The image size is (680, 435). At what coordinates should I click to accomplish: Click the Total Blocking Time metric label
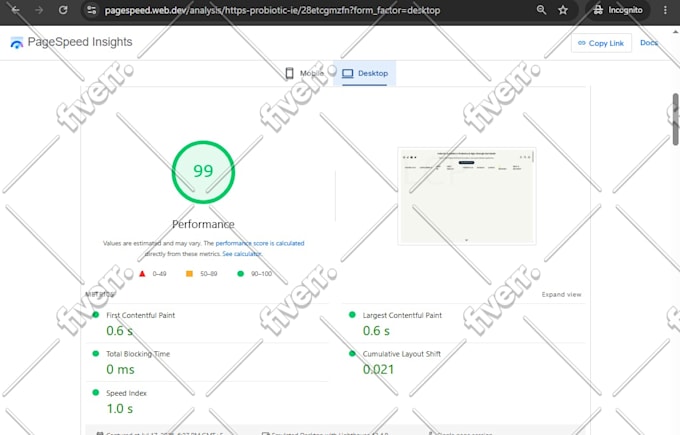coord(138,354)
